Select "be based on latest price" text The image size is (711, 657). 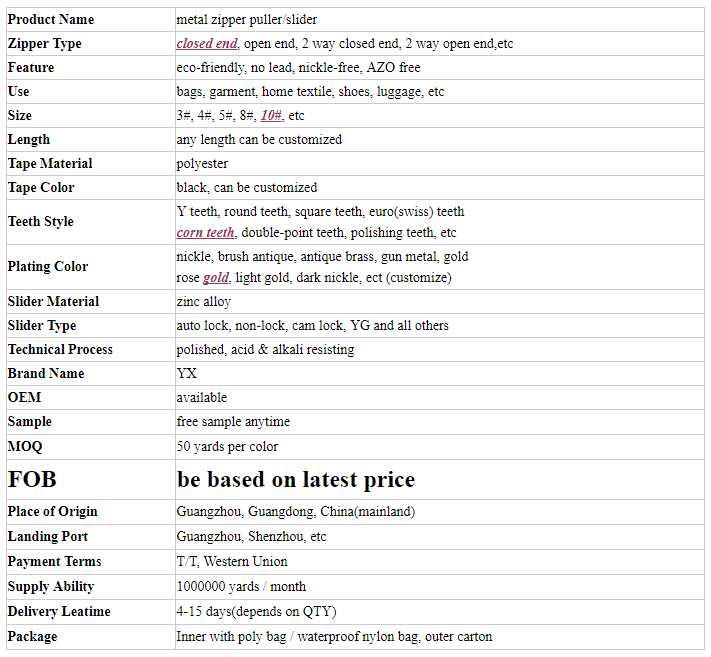click(x=296, y=479)
